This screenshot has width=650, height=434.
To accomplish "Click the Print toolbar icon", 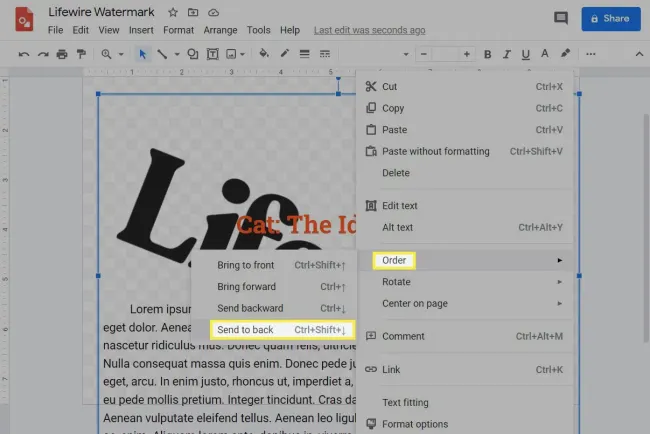I will point(62,54).
